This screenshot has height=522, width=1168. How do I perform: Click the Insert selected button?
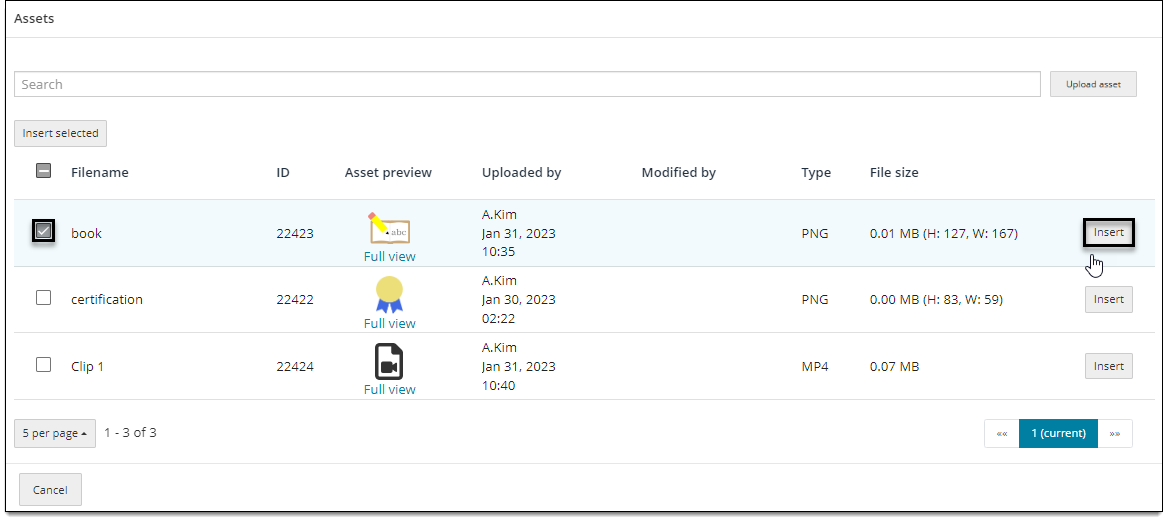(60, 133)
